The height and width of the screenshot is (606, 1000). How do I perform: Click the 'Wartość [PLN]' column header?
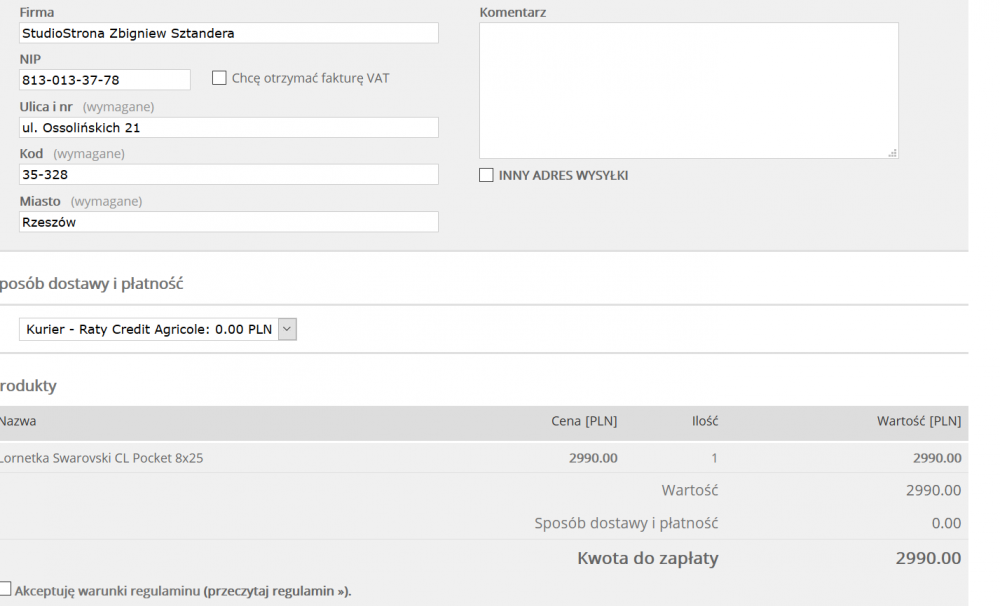point(919,421)
